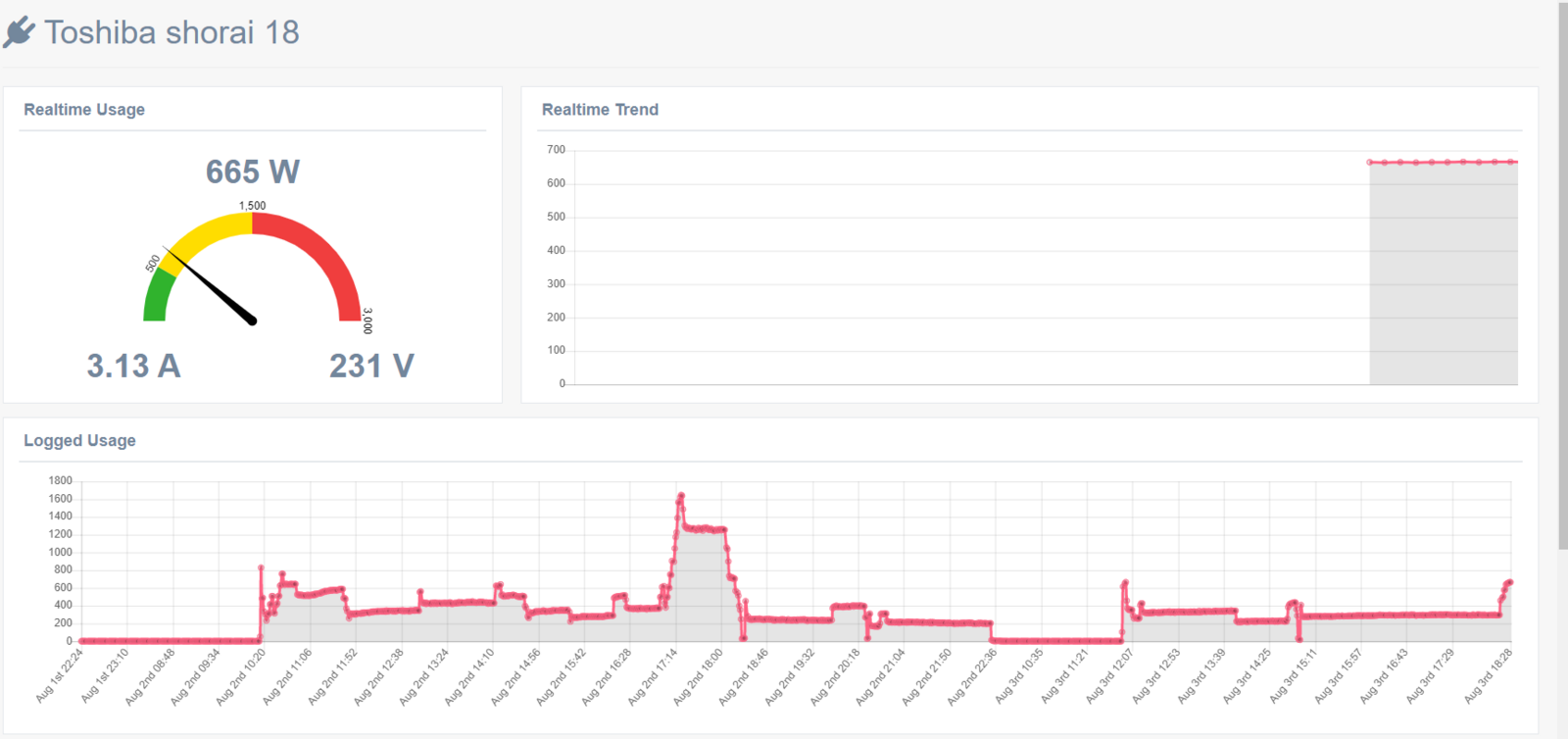Click the plug icon beside Toshiba shorai 18

tap(19, 32)
